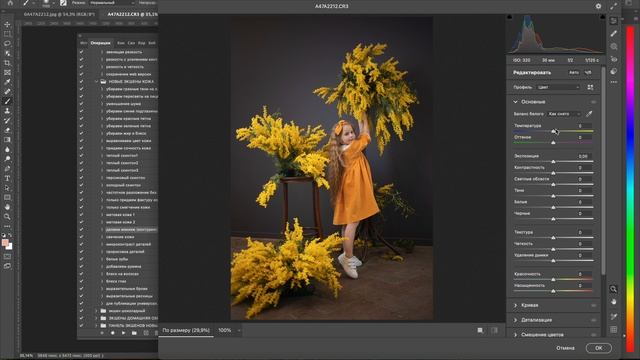Select the Type tool
Image resolution: width=640 pixels, height=360 pixels.
point(7,178)
